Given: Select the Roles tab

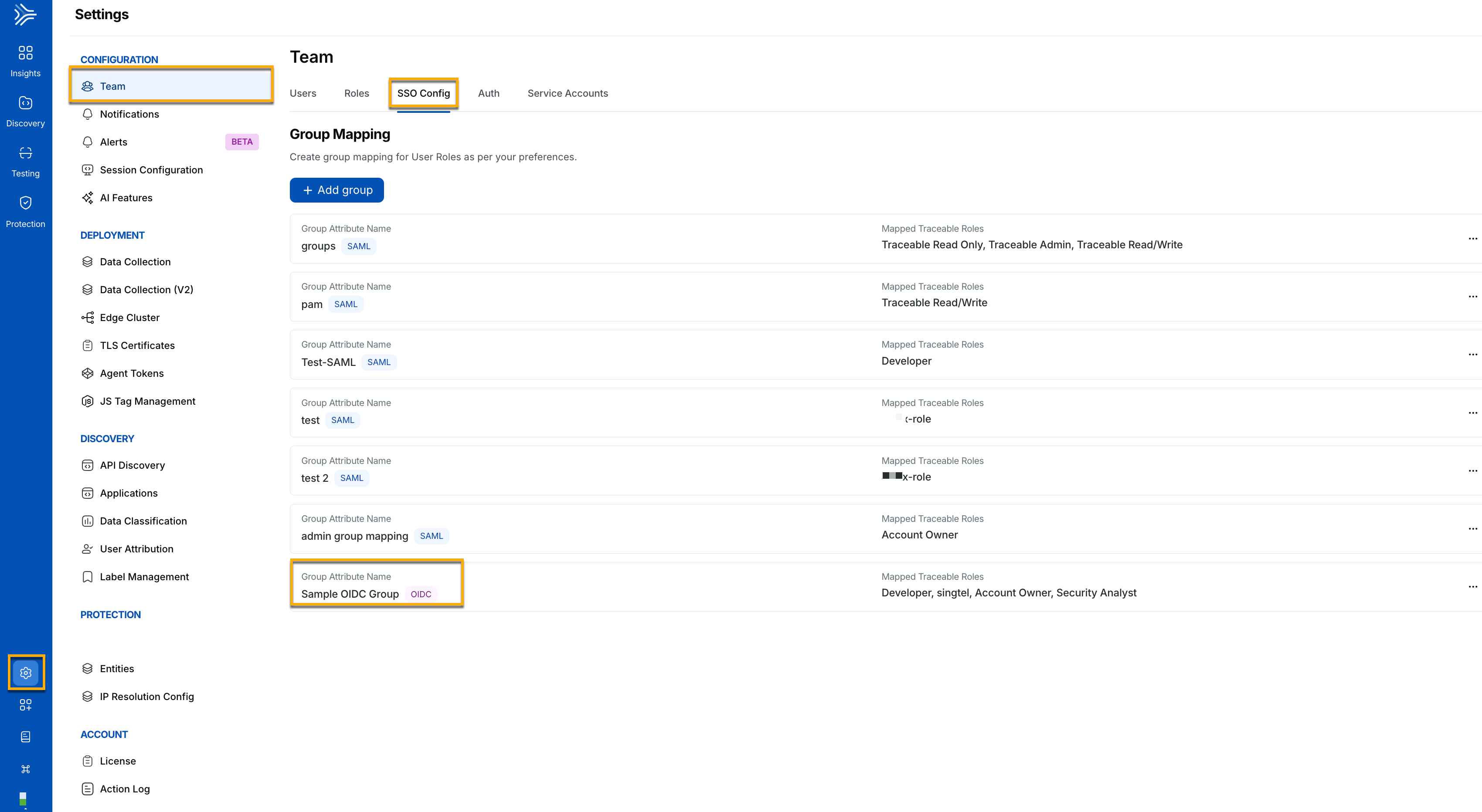Looking at the screenshot, I should pos(356,93).
